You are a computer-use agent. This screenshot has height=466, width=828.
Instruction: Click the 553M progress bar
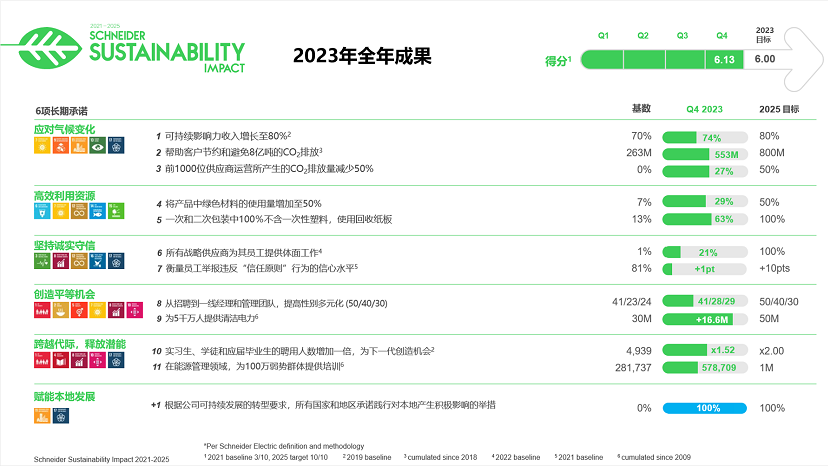click(705, 154)
